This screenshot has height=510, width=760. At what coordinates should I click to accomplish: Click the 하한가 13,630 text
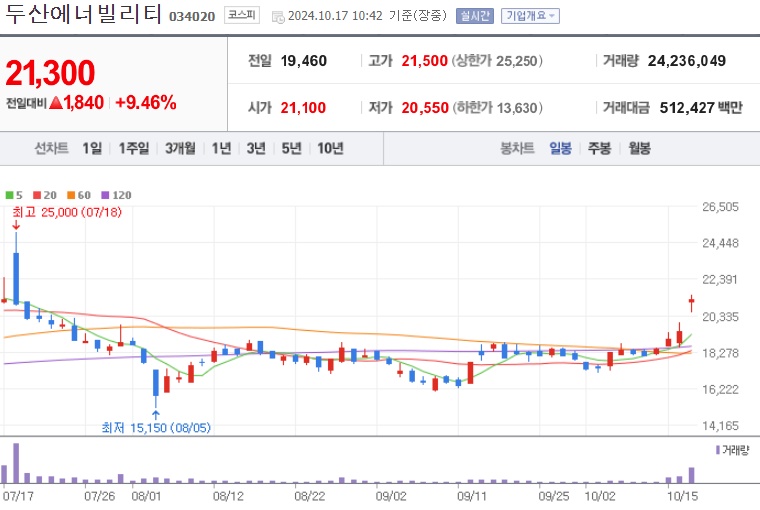[x=497, y=108]
